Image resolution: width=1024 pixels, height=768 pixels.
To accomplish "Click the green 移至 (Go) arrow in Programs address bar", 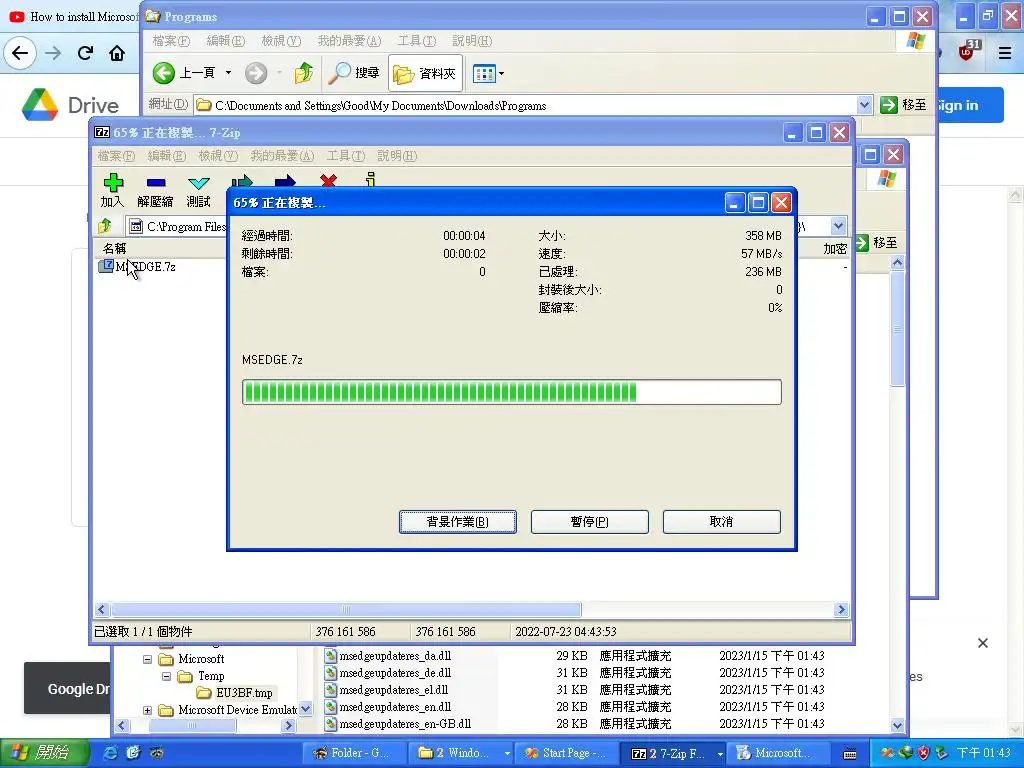I will pyautogui.click(x=889, y=105).
